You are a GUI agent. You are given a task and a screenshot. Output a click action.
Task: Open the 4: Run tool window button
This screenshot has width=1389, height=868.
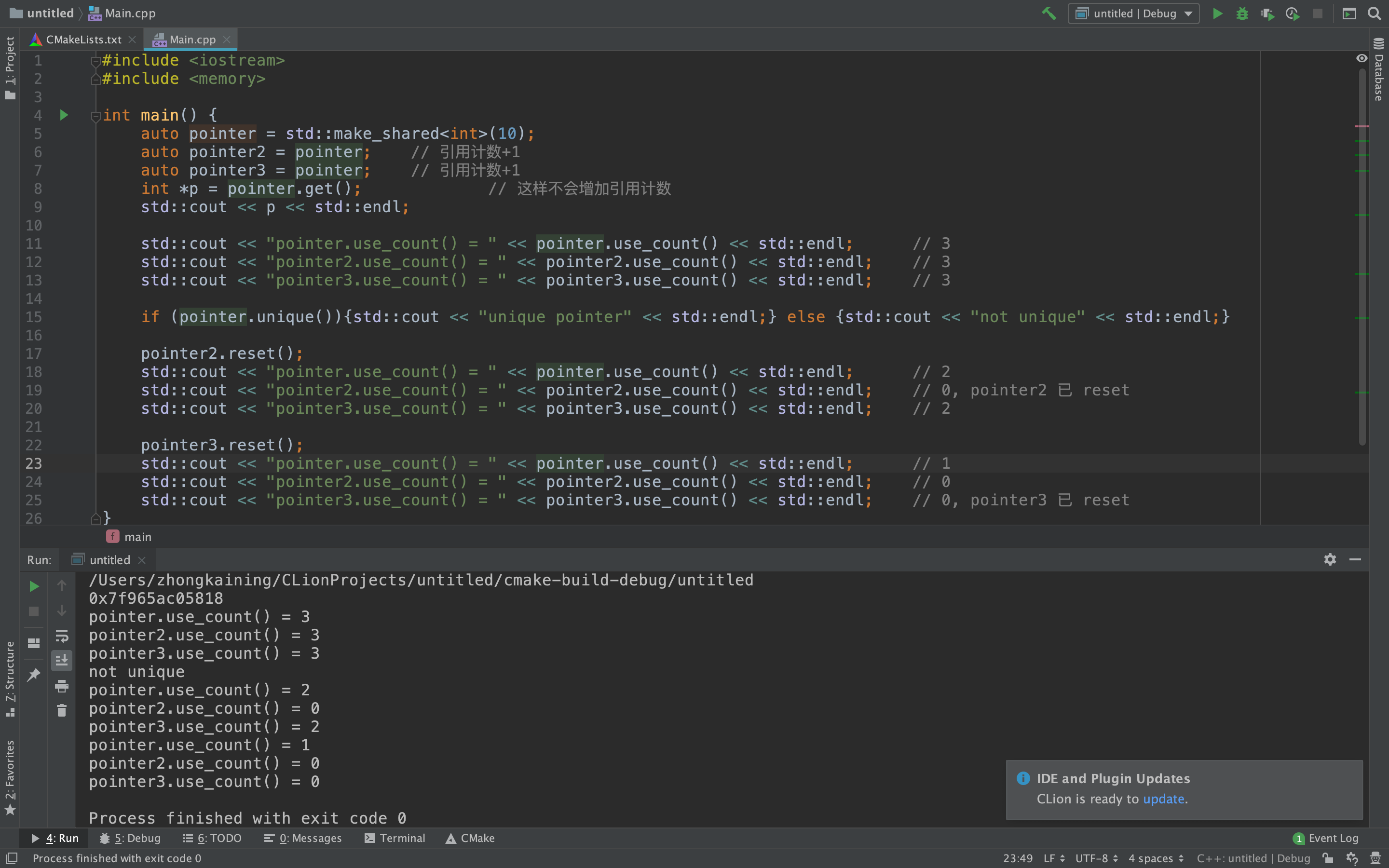[54, 838]
